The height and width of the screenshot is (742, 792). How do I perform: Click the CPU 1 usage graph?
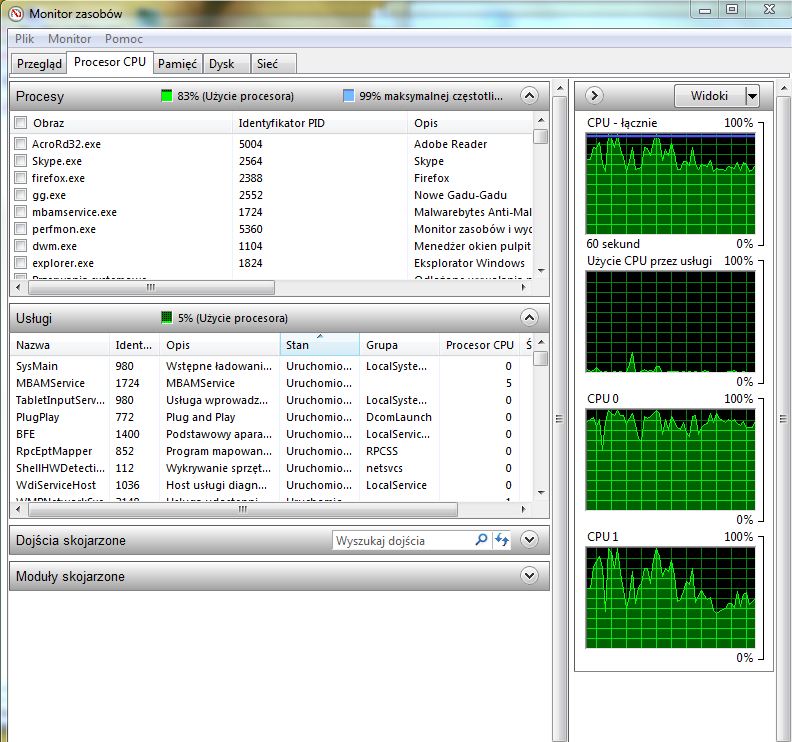(670, 597)
